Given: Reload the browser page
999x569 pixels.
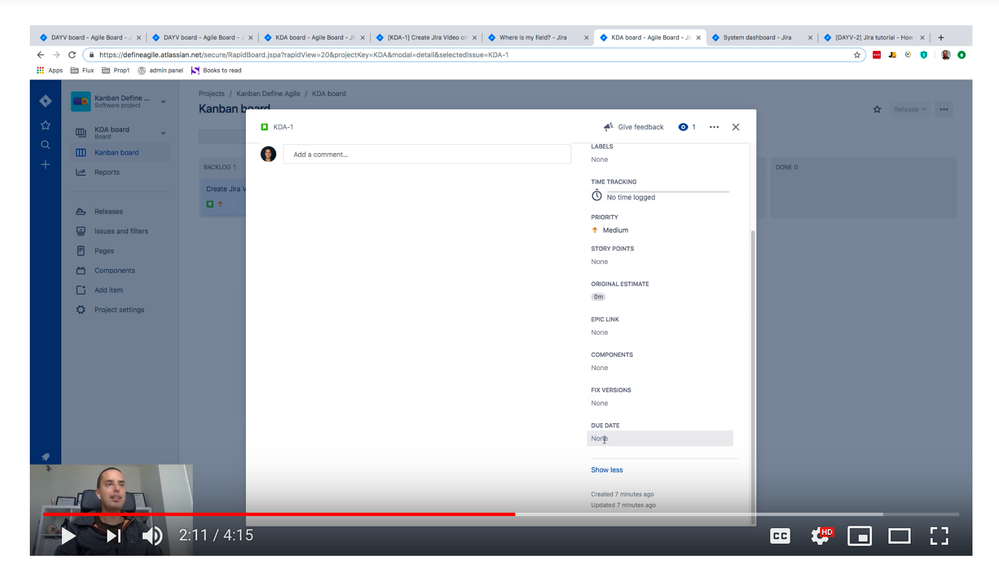Looking at the screenshot, I should (72, 55).
